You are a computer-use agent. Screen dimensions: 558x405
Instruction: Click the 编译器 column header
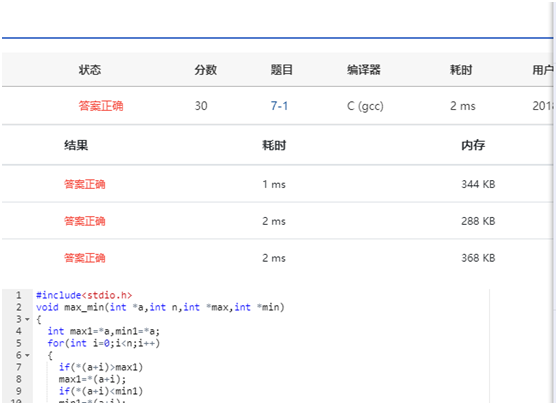click(364, 69)
